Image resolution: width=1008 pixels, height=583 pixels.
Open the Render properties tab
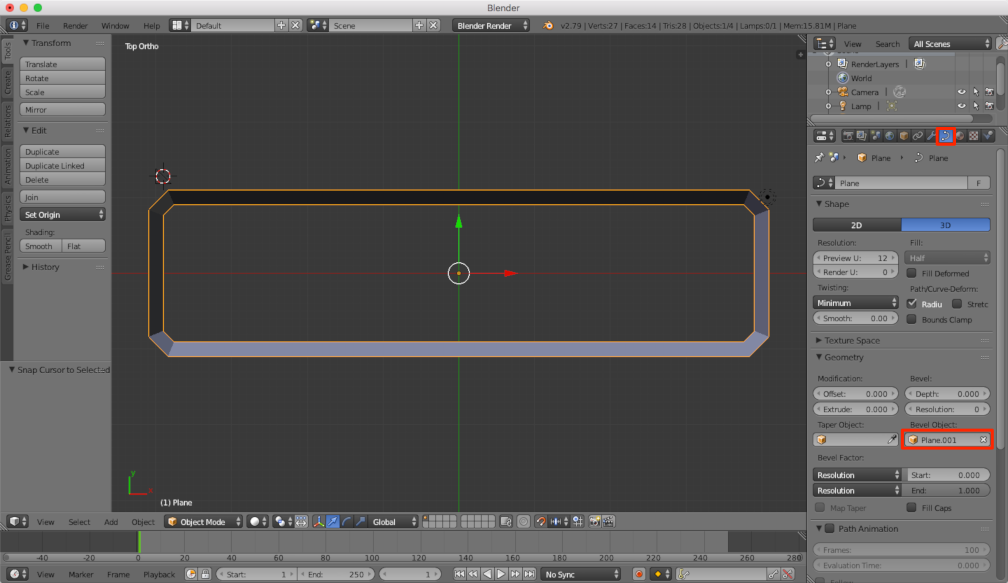click(x=848, y=136)
